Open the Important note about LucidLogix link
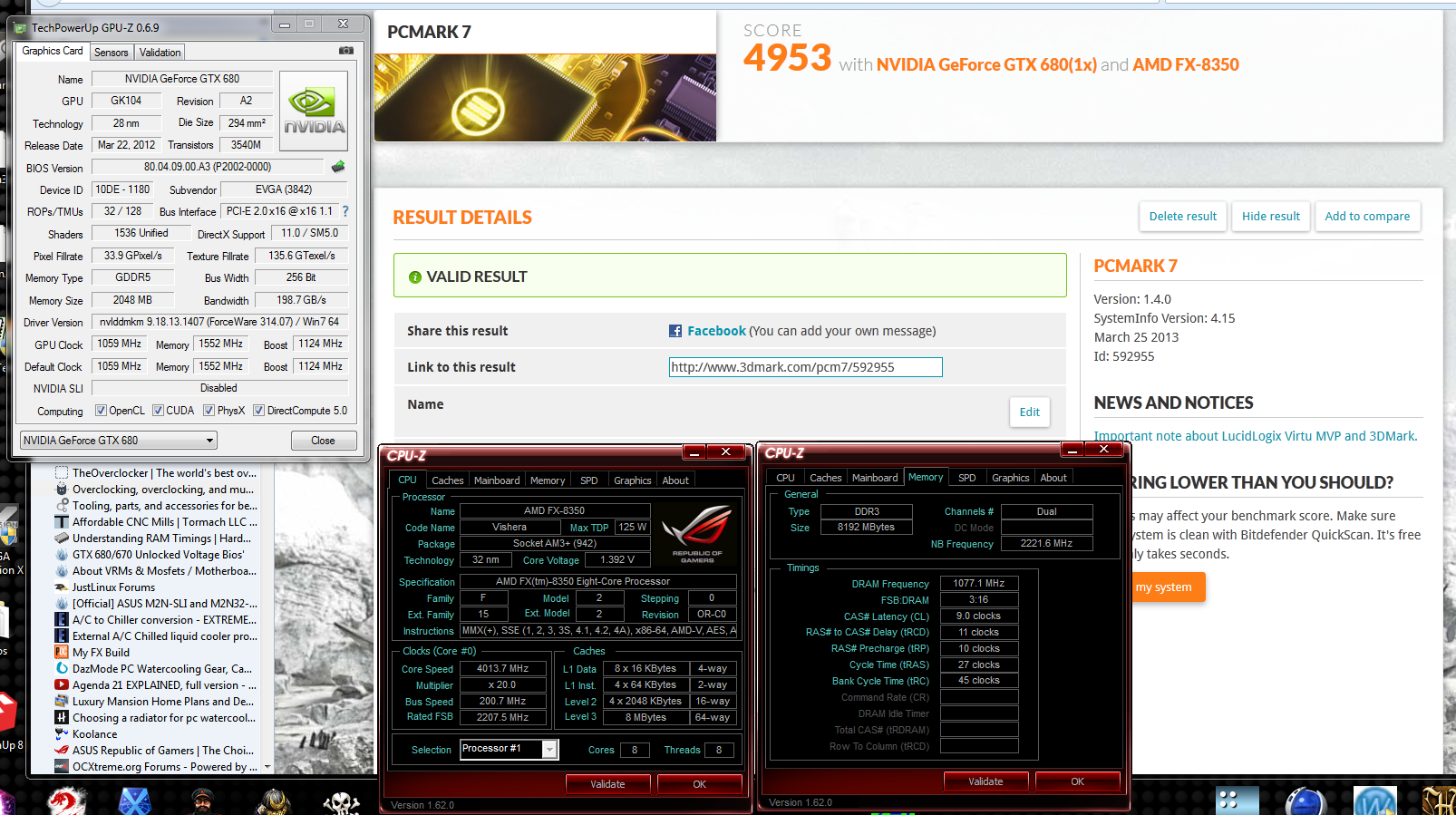 tap(1256, 436)
